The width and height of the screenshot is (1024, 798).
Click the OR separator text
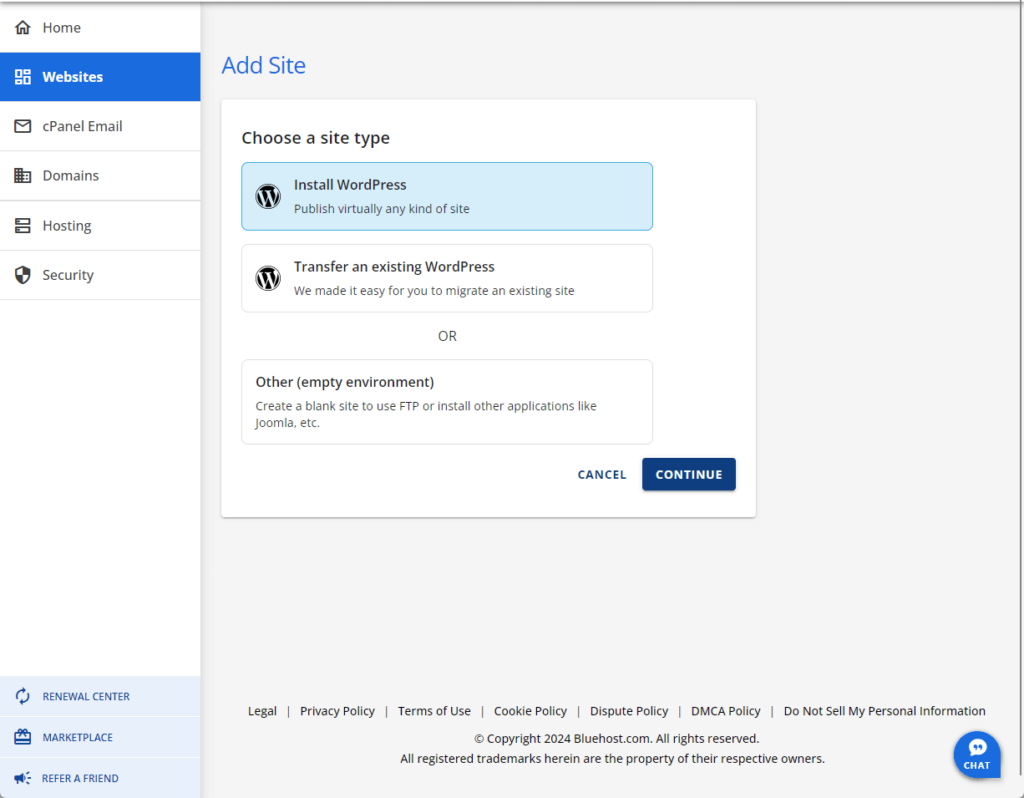click(447, 336)
